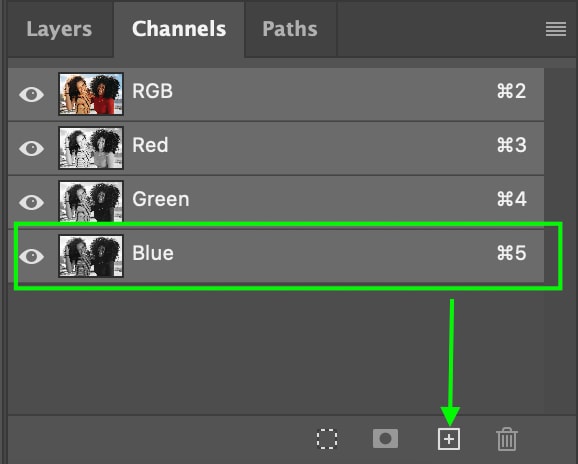Select the RGB composite channel name
Screen dimensions: 578x464
pyautogui.click(x=152, y=91)
